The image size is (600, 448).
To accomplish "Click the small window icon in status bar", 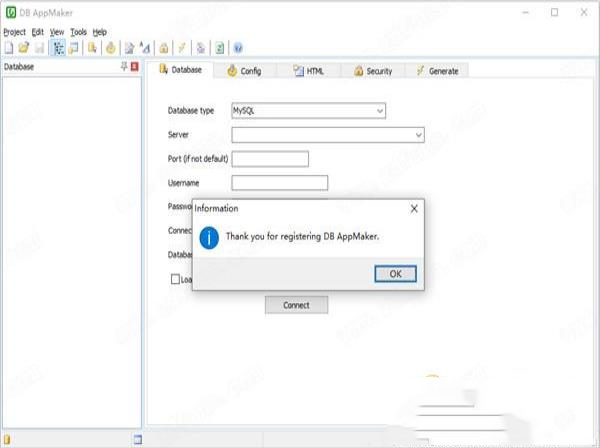I will coord(138,440).
